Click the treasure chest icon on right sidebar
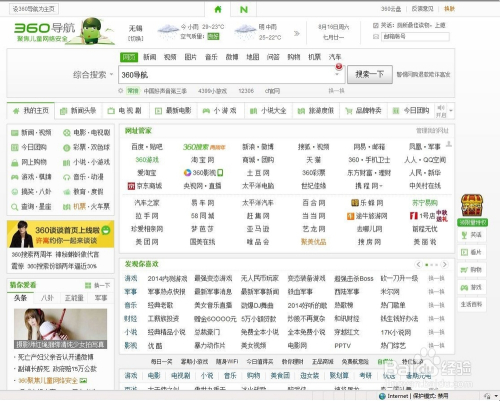The width and height of the screenshot is (500, 401). (472, 205)
